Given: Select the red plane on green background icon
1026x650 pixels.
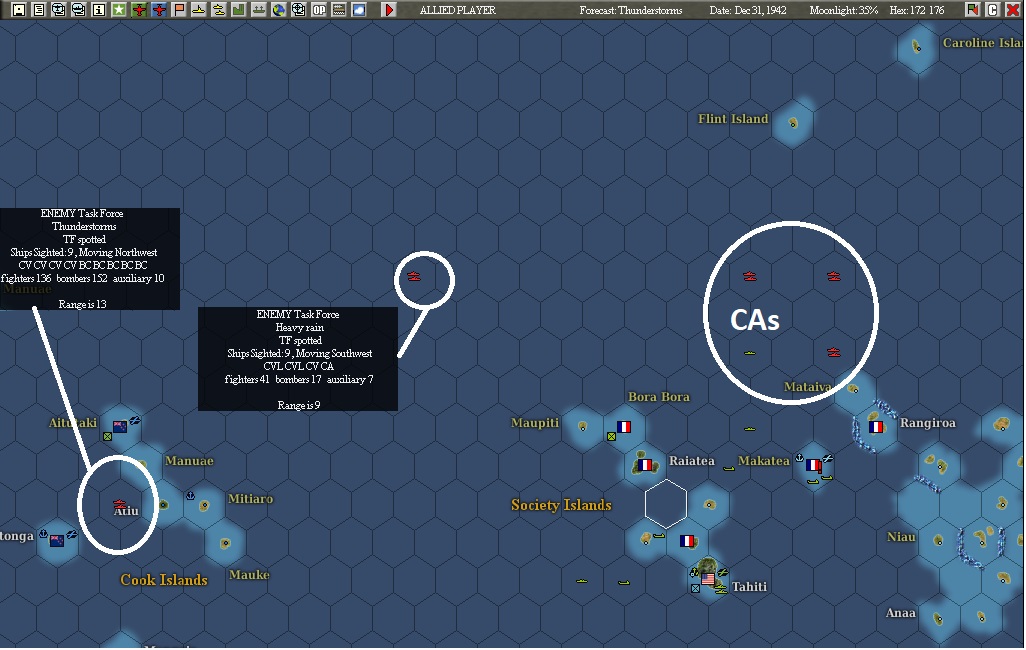Looking at the screenshot, I should pyautogui.click(x=139, y=10).
